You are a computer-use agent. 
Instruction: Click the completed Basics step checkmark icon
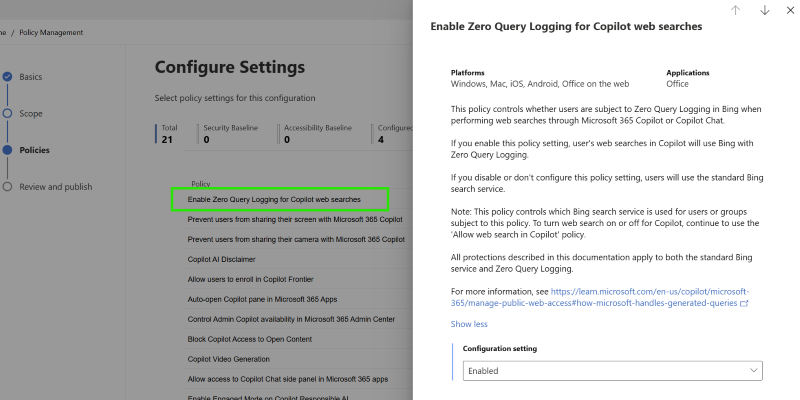tap(7, 77)
